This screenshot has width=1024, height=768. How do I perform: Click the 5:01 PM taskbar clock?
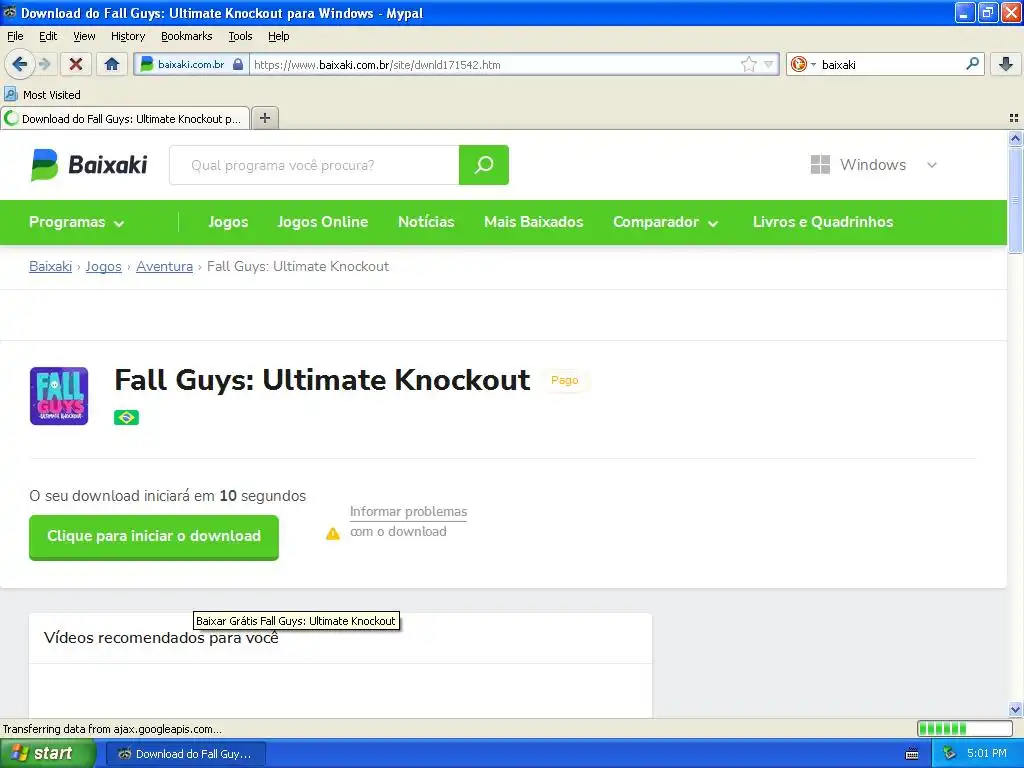click(x=987, y=753)
